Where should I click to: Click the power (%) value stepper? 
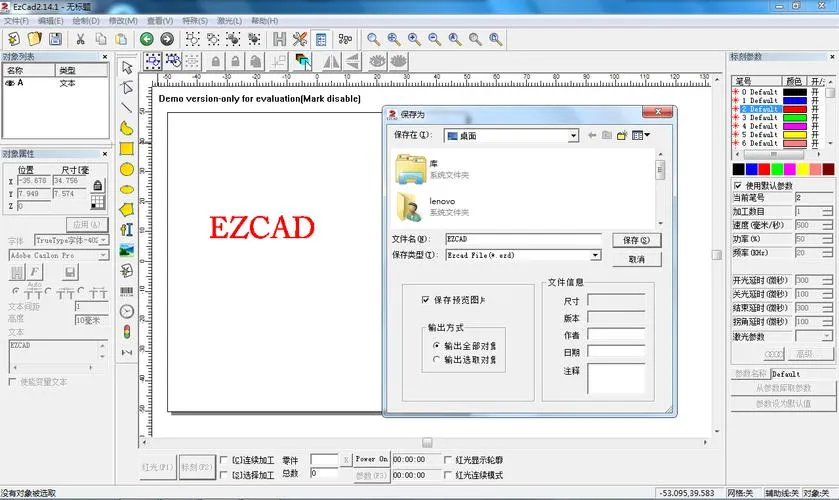point(827,239)
